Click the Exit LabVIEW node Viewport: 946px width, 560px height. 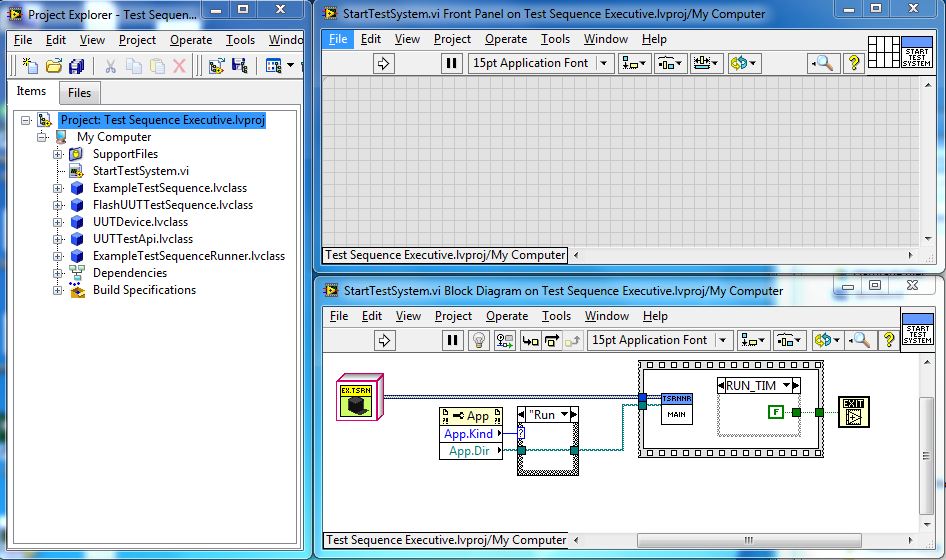[853, 411]
